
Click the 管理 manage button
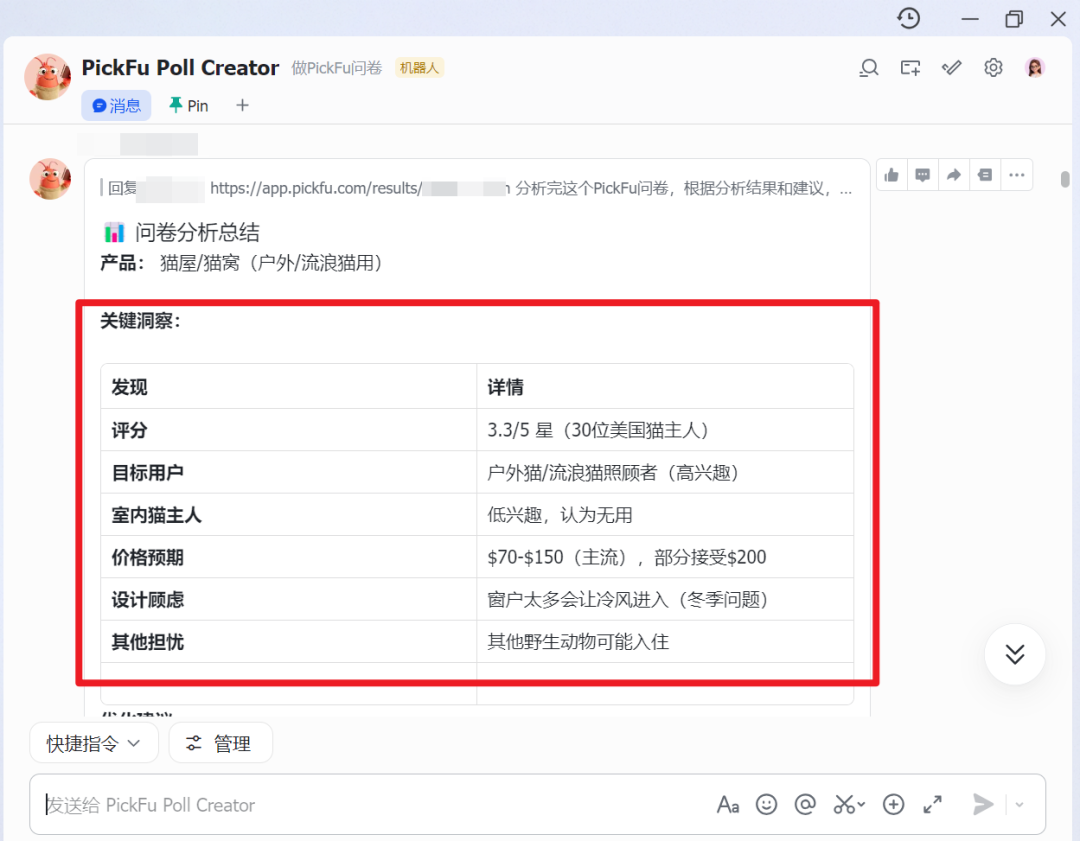click(220, 742)
